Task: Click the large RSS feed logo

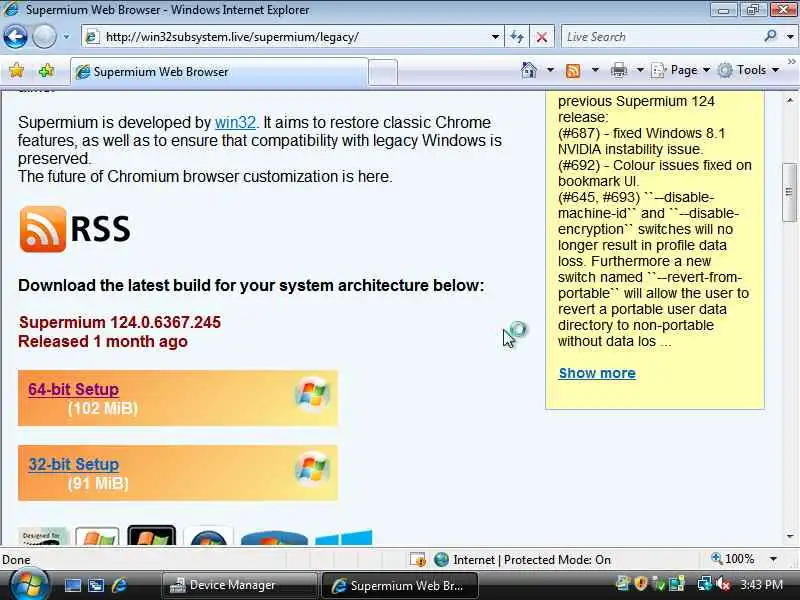Action: coord(75,229)
